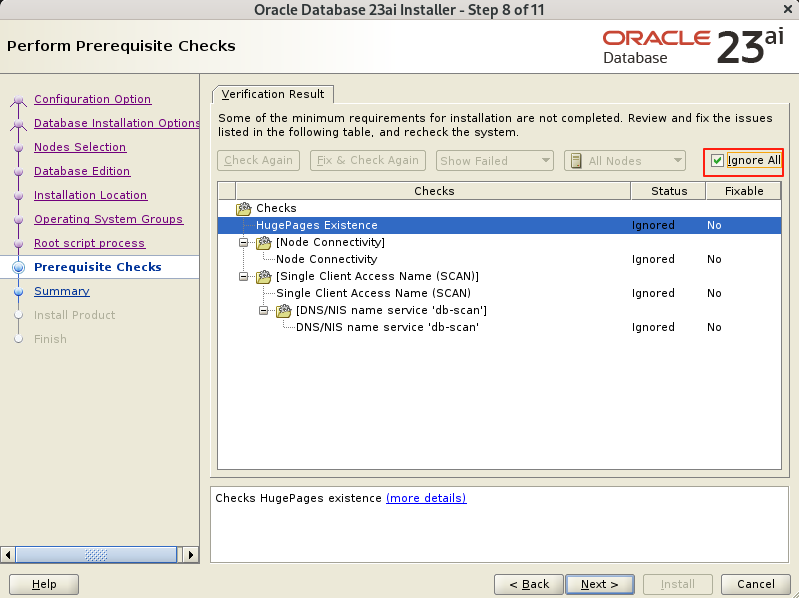Click the Summary step bullet icon
The width and height of the screenshot is (799, 598).
[x=19, y=291]
